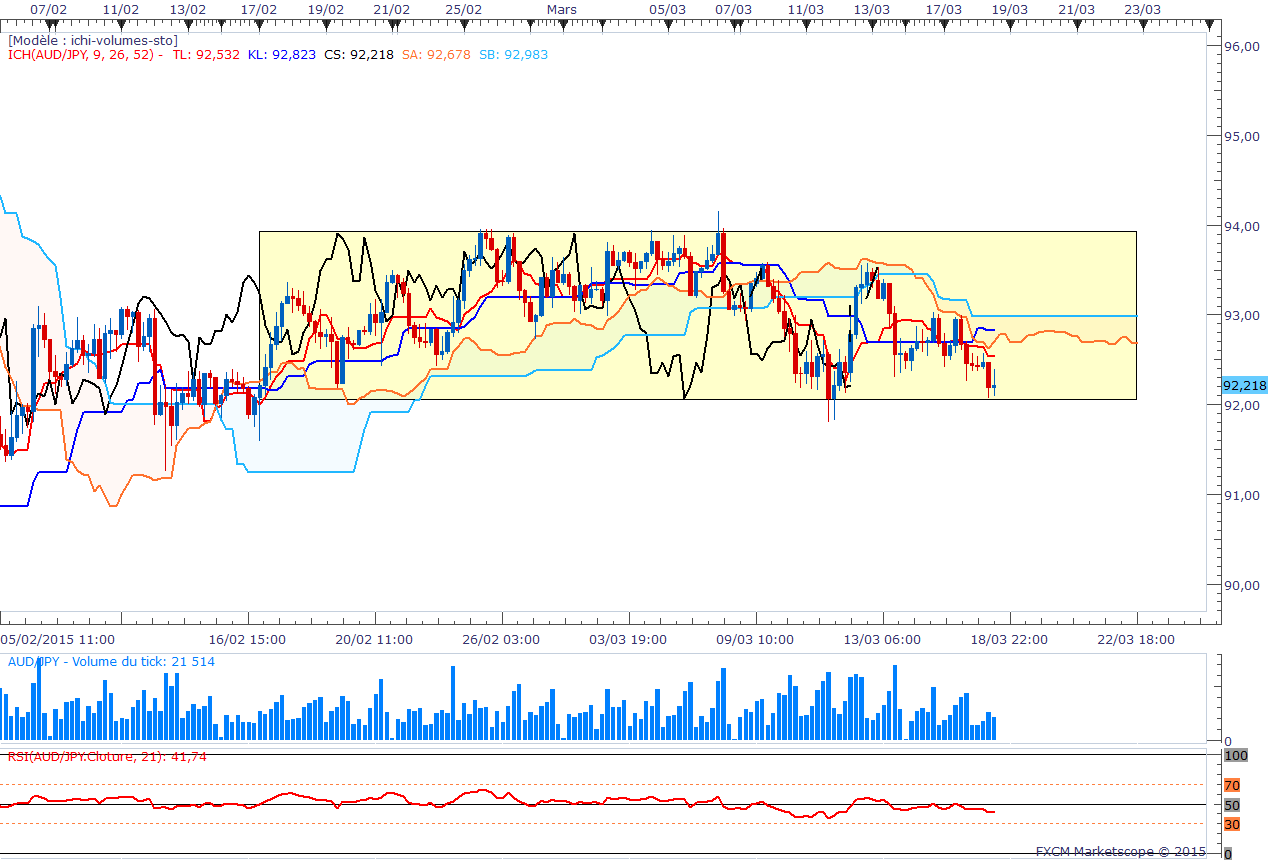Click the 05/03 date on top axis
Image resolution: width=1279 pixels, height=860 pixels.
667,8
